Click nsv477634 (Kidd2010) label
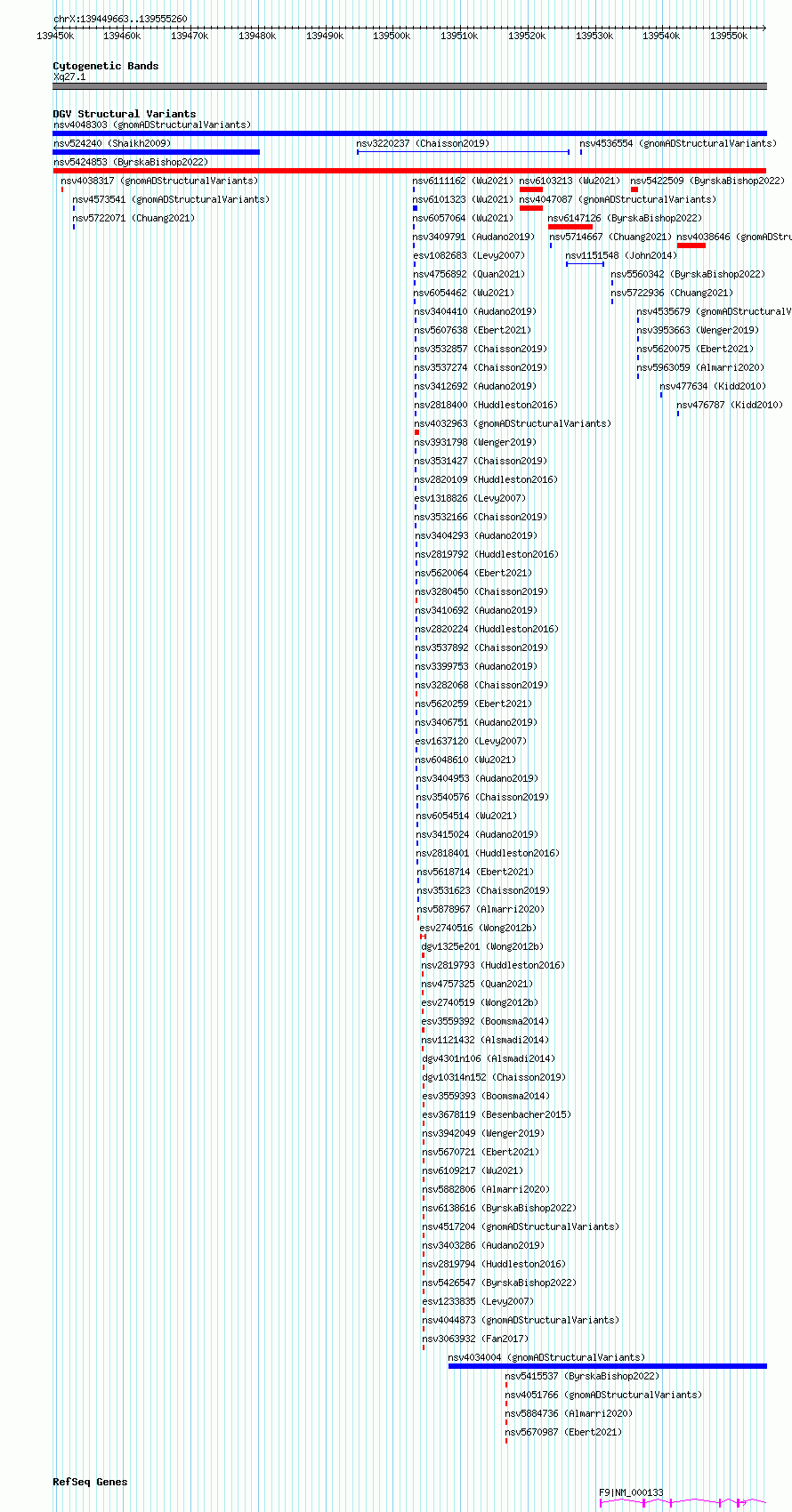792x1512 pixels. click(x=713, y=386)
